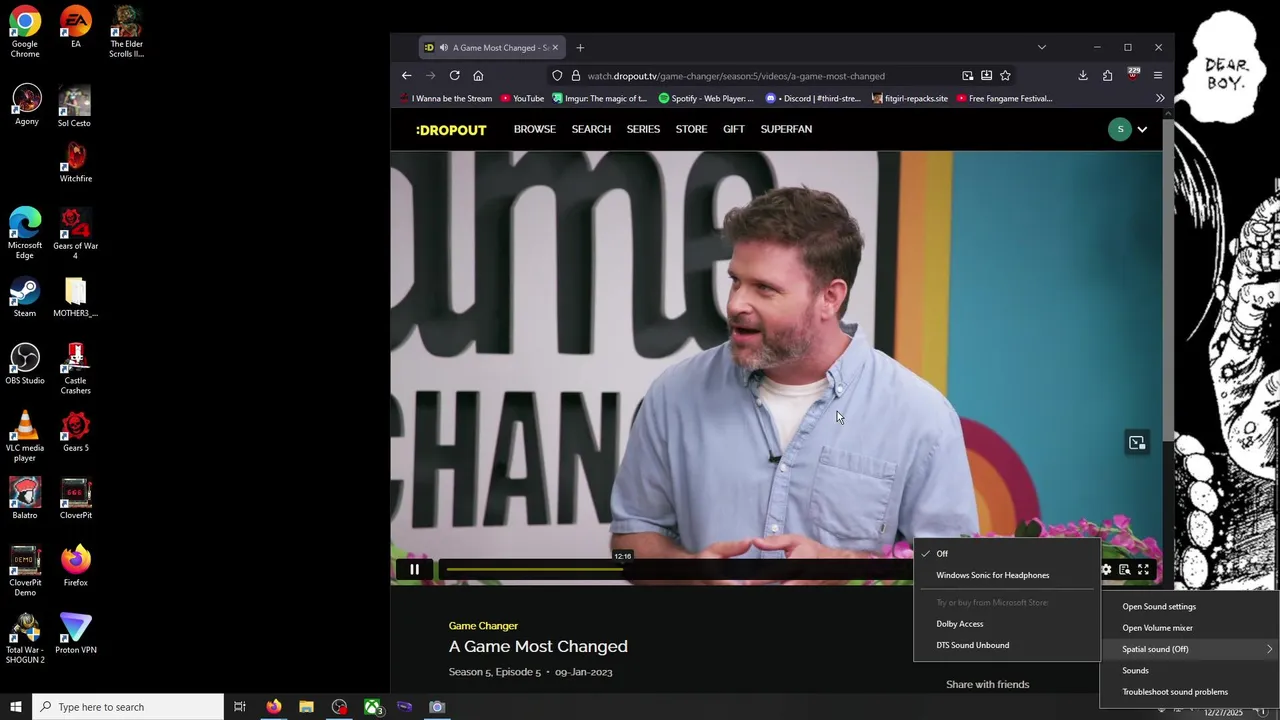Select the Steam desktop icon
This screenshot has width=1280, height=720.
point(25,297)
